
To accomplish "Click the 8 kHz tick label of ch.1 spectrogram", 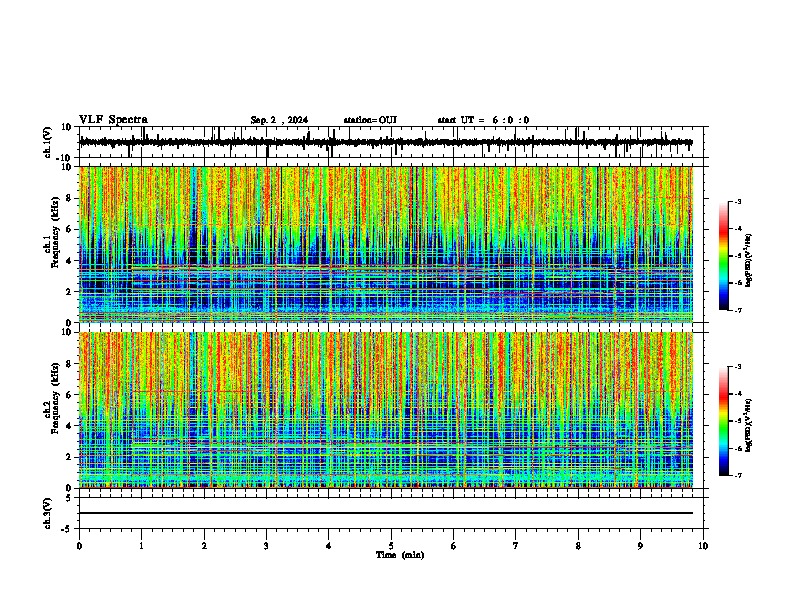I will 70,198.
